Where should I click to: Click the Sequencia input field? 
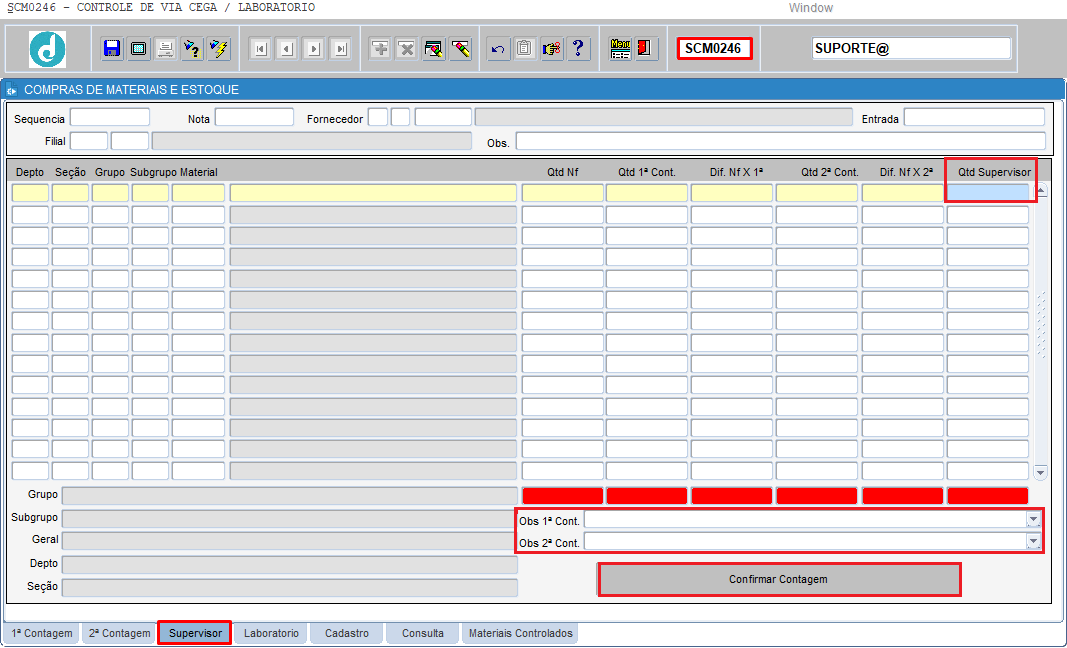tap(110, 117)
